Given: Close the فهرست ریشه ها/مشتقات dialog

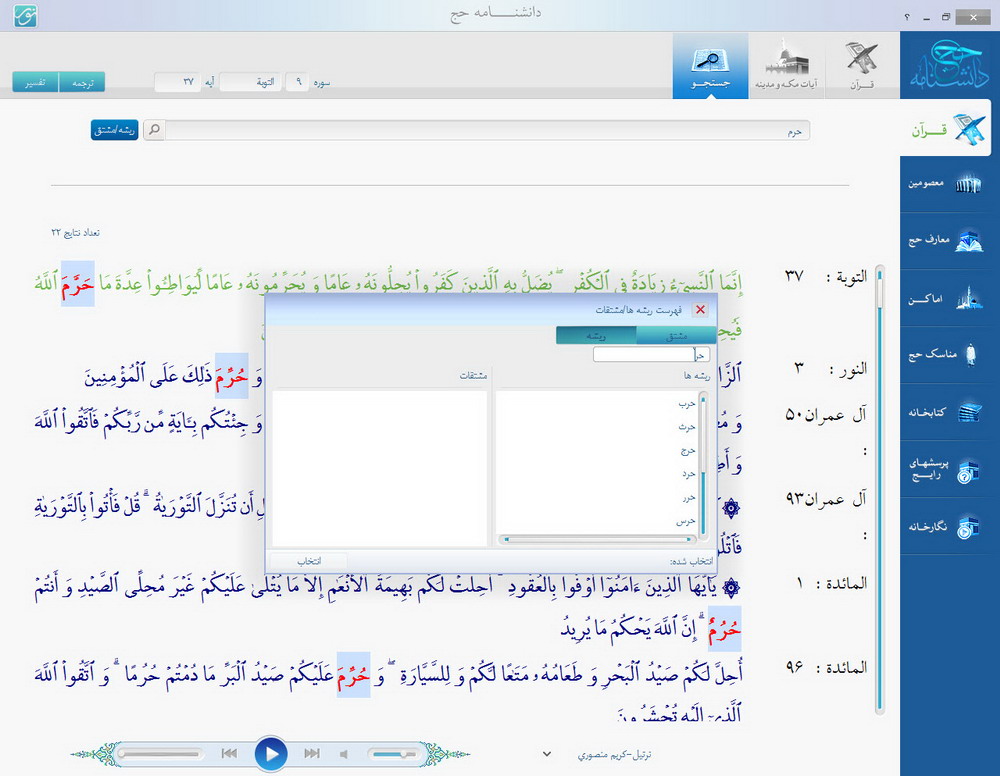Looking at the screenshot, I should pyautogui.click(x=700, y=309).
